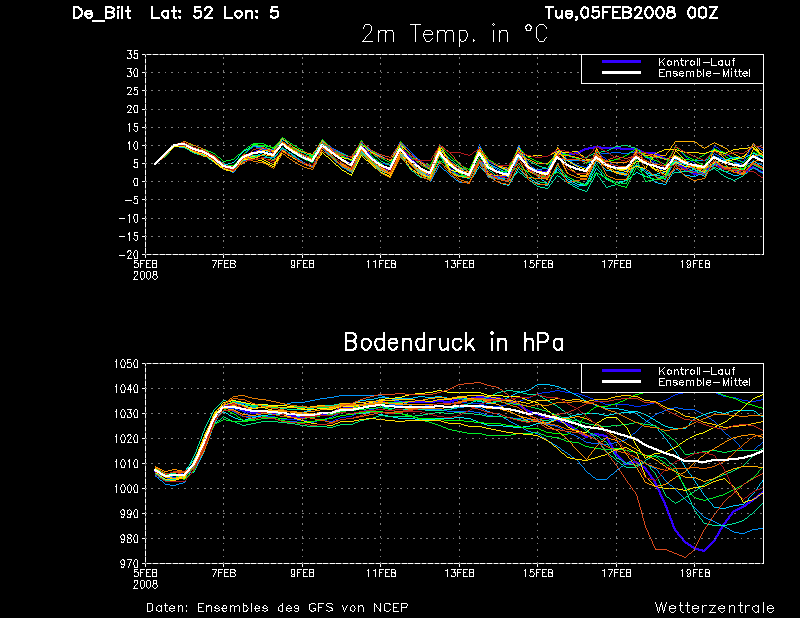Click the De_Bilt location label
This screenshot has height=618, width=800.
click(102, 13)
